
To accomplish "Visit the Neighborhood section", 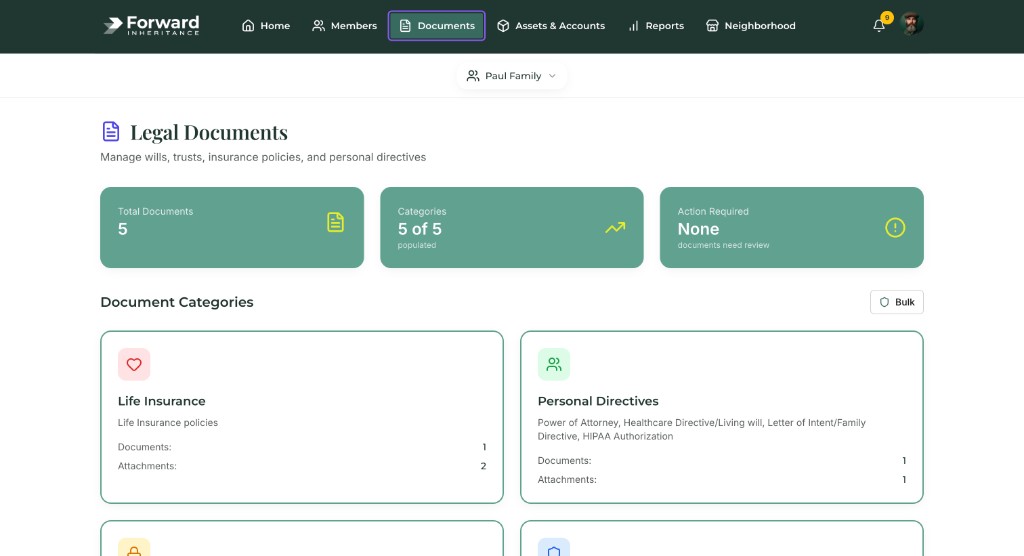I will [750, 26].
